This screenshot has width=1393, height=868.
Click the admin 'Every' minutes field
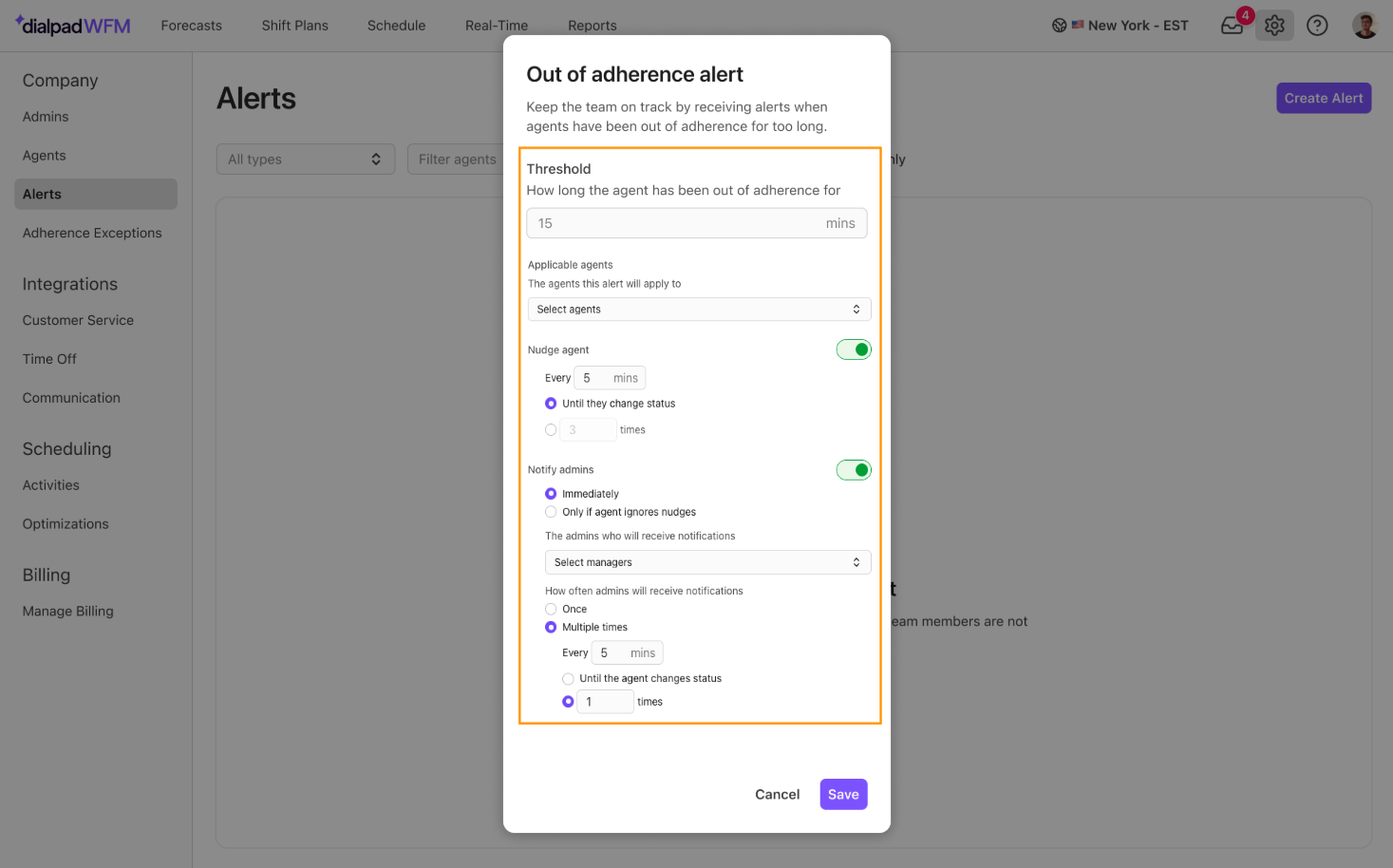click(627, 652)
